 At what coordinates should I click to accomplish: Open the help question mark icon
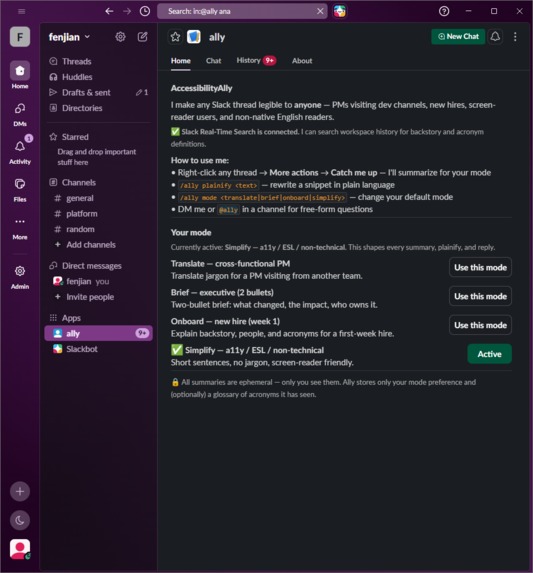tap(444, 11)
